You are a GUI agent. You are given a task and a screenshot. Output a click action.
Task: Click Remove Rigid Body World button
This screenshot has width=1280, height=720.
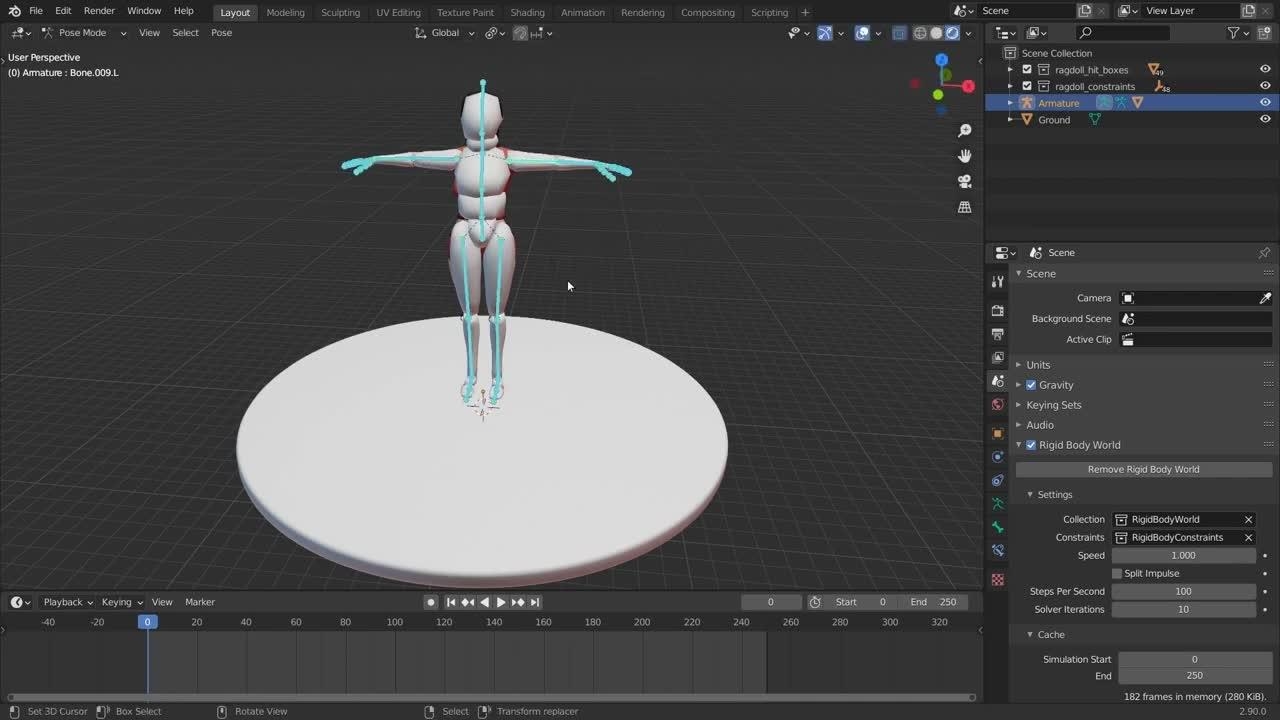click(x=1143, y=469)
